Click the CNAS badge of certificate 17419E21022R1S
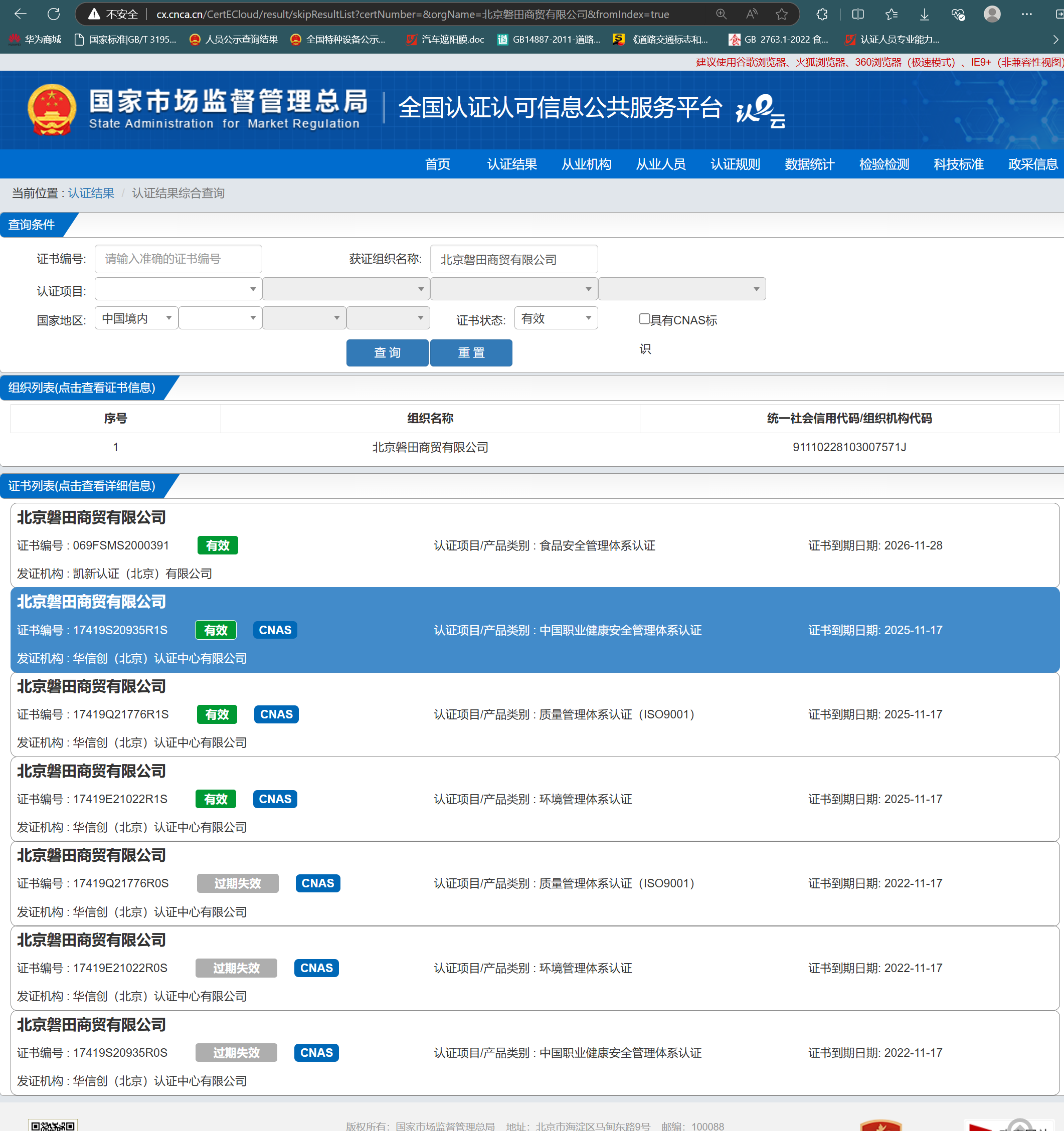1064x1131 pixels. point(275,799)
